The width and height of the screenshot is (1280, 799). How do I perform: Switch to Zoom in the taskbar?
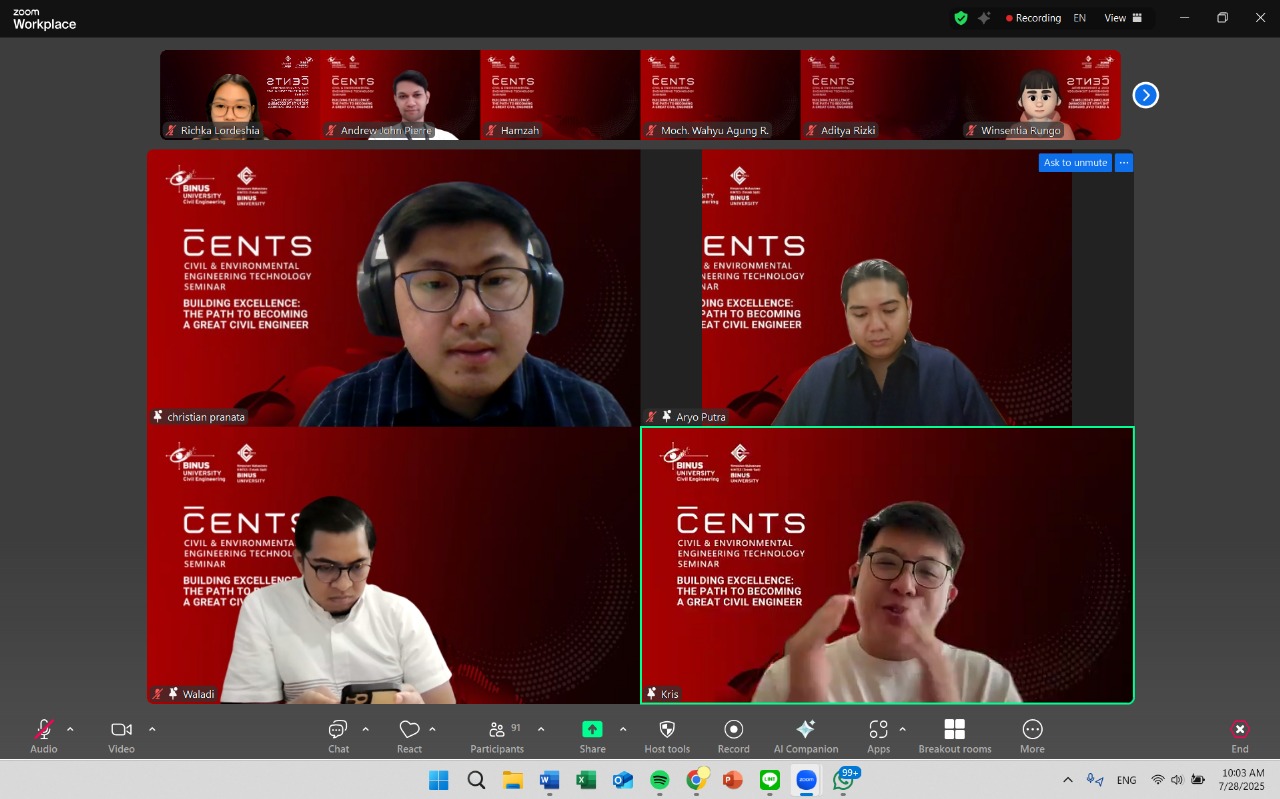806,780
